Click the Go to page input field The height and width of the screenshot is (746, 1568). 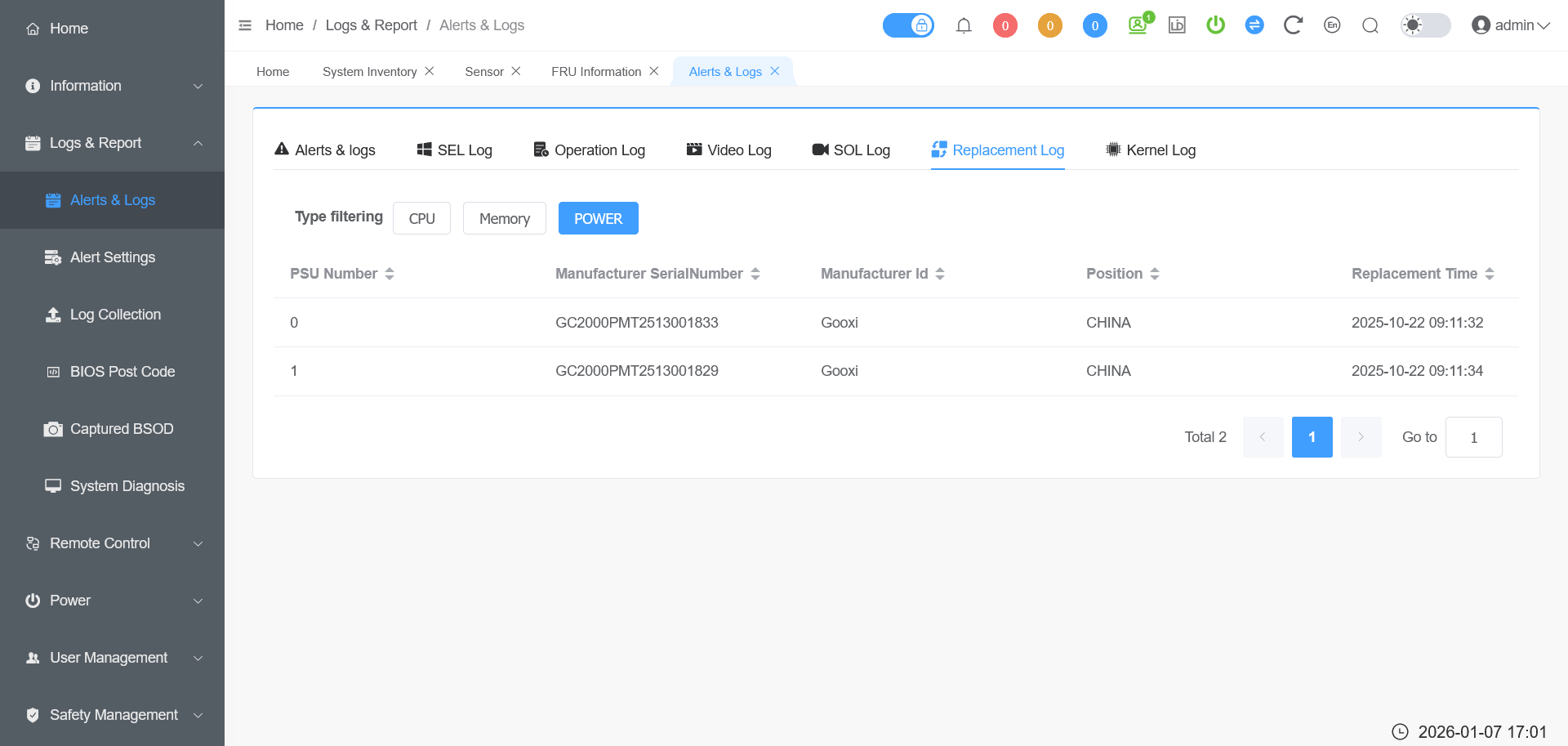click(1473, 437)
